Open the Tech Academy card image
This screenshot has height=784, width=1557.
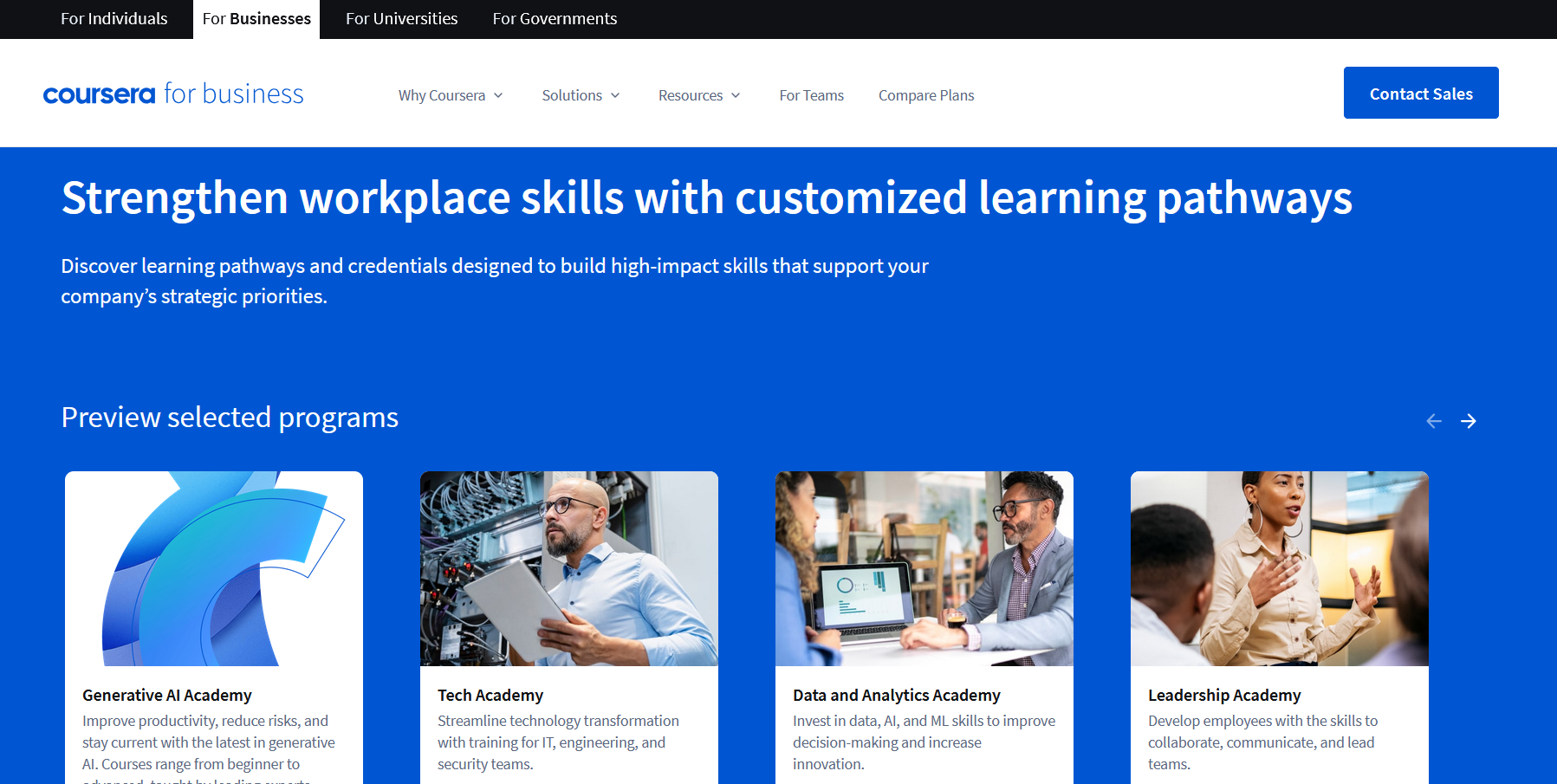coord(569,568)
